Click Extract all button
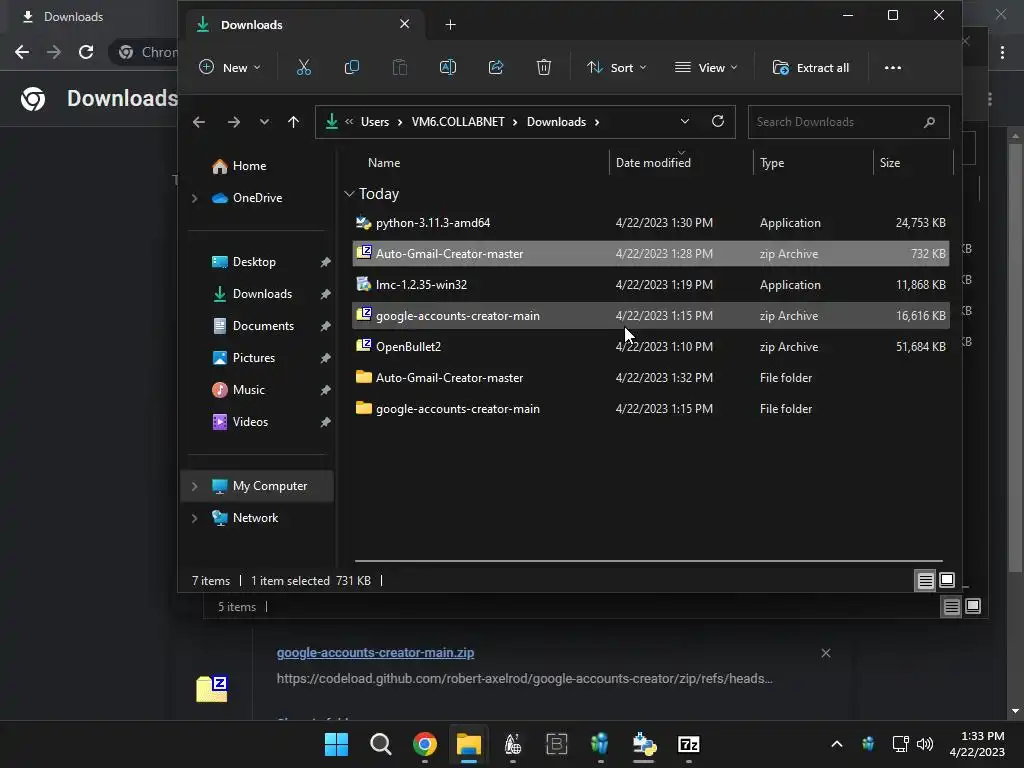The height and width of the screenshot is (768, 1024). point(811,67)
